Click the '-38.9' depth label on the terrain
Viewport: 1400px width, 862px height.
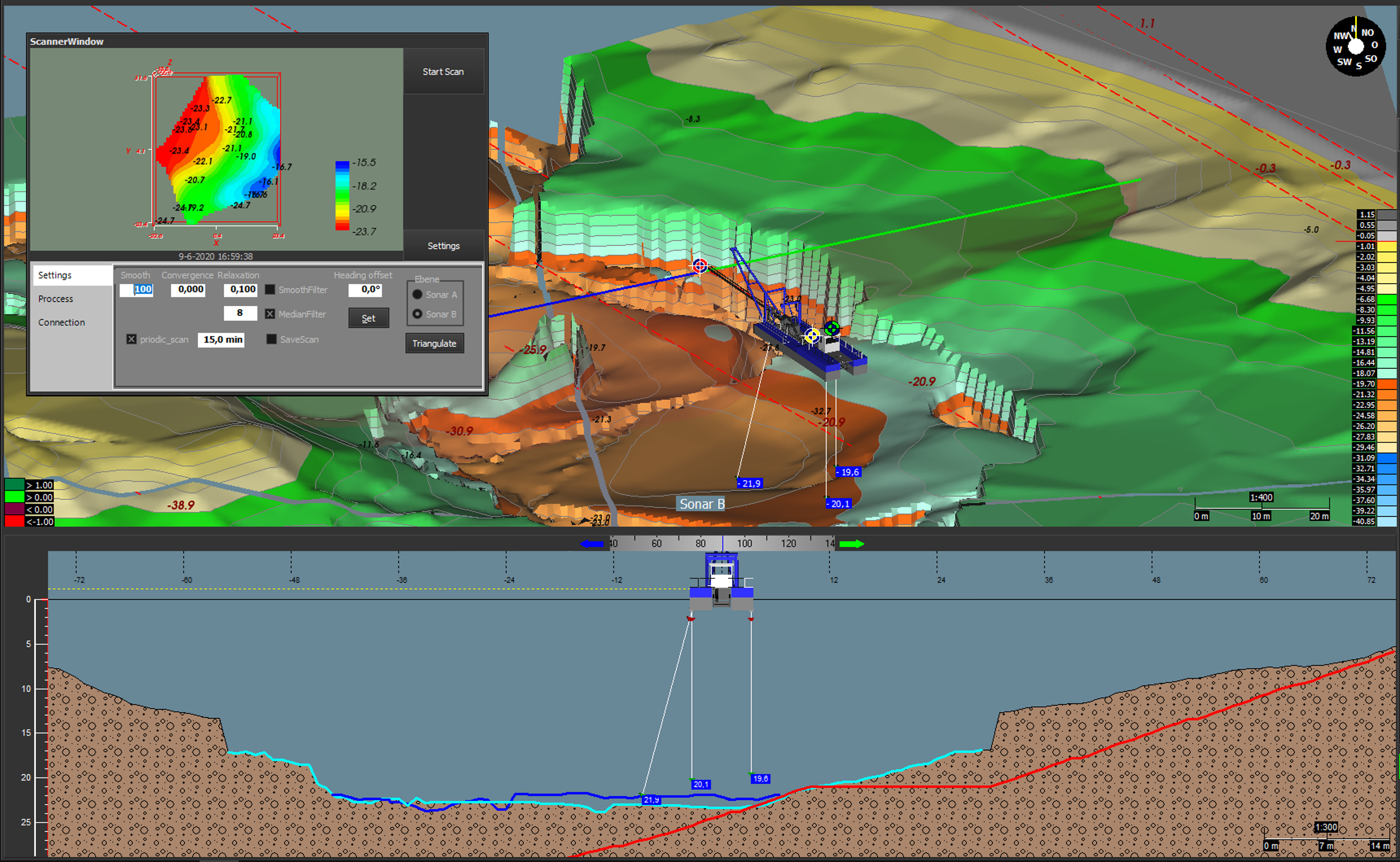point(181,505)
